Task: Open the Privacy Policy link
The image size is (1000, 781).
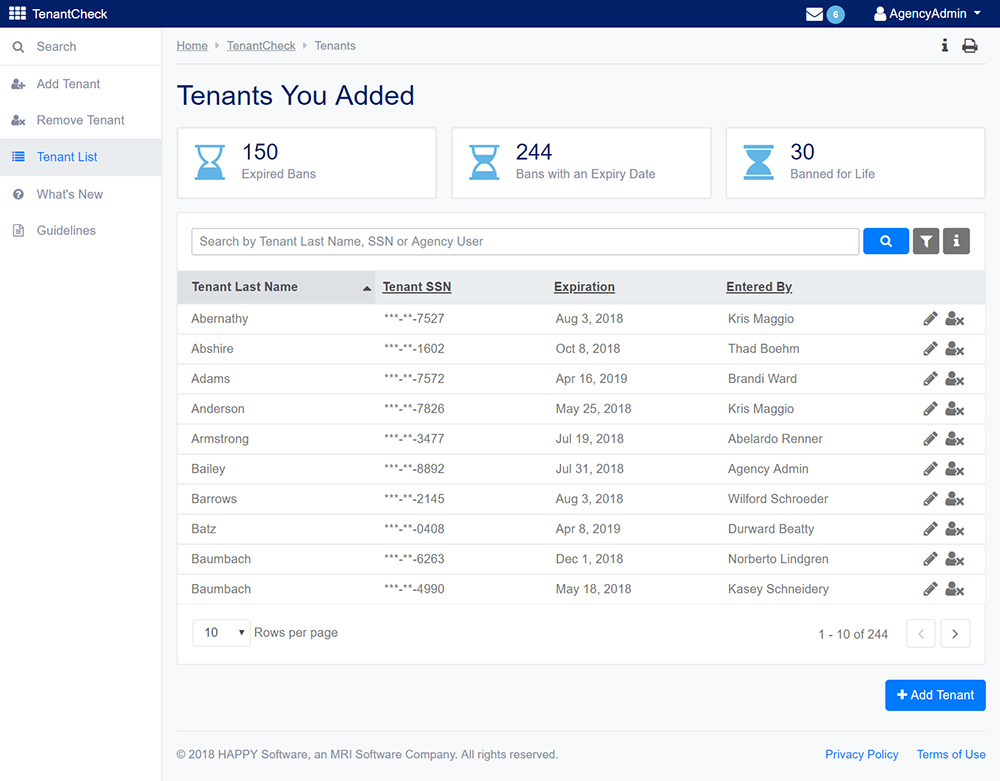Action: (861, 754)
